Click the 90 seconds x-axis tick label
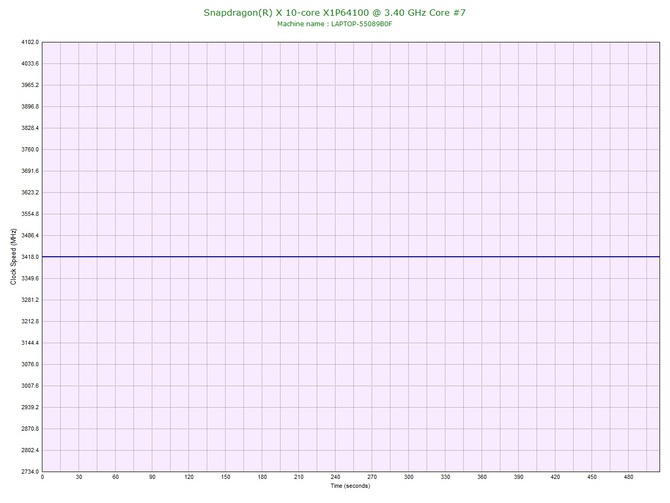This screenshot has height=503, width=670. [152, 477]
